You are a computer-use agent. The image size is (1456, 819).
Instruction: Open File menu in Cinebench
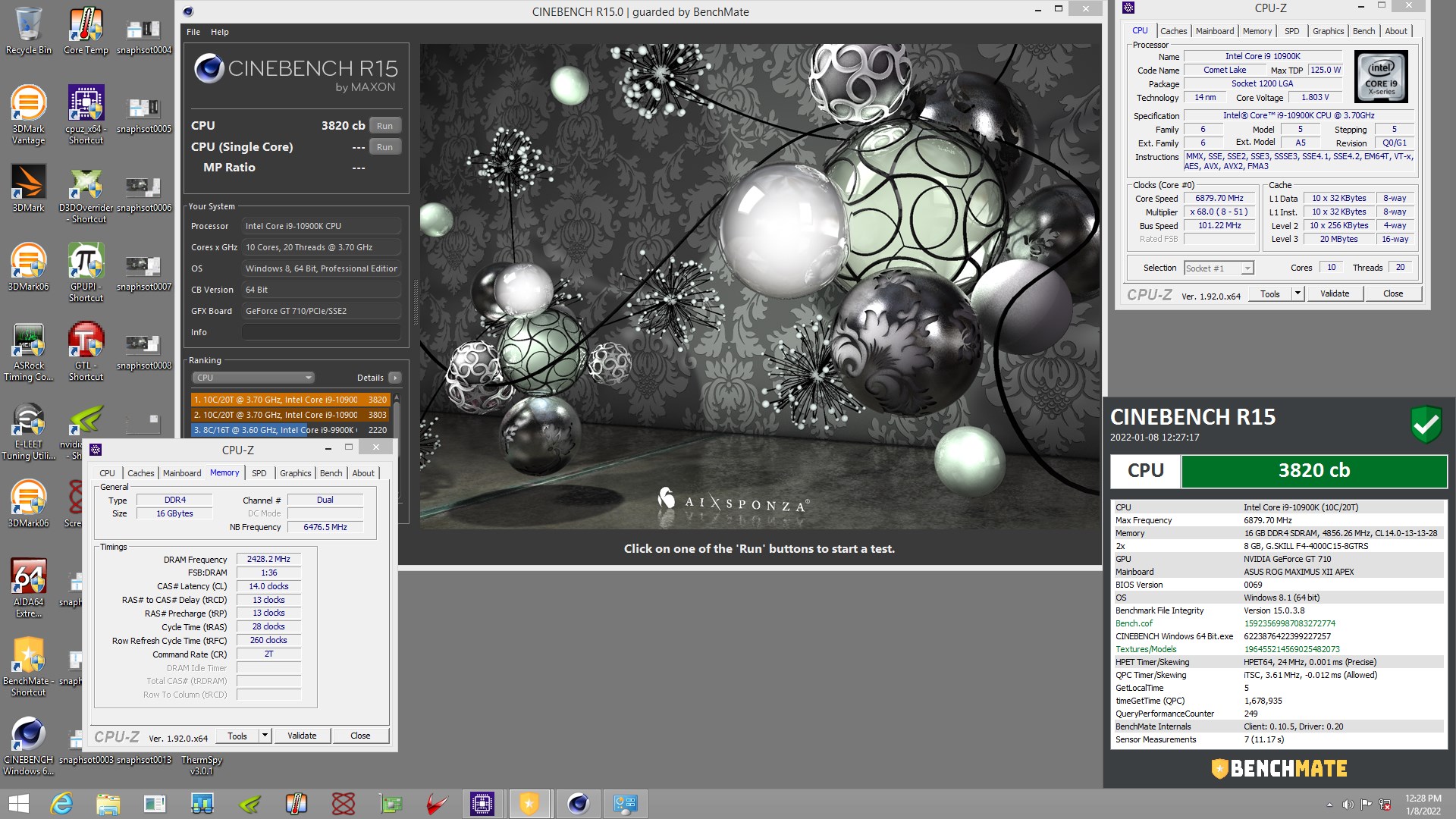[x=193, y=32]
